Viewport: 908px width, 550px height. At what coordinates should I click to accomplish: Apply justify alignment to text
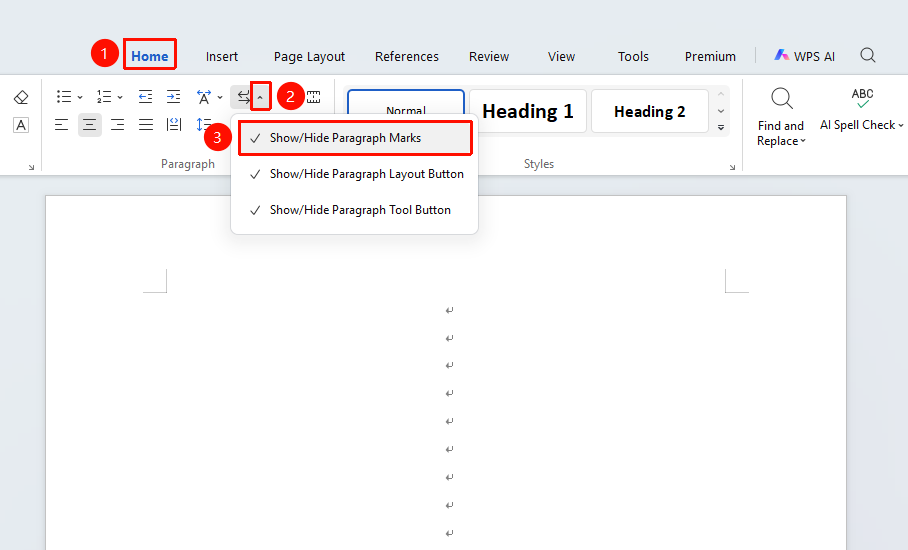tap(146, 124)
